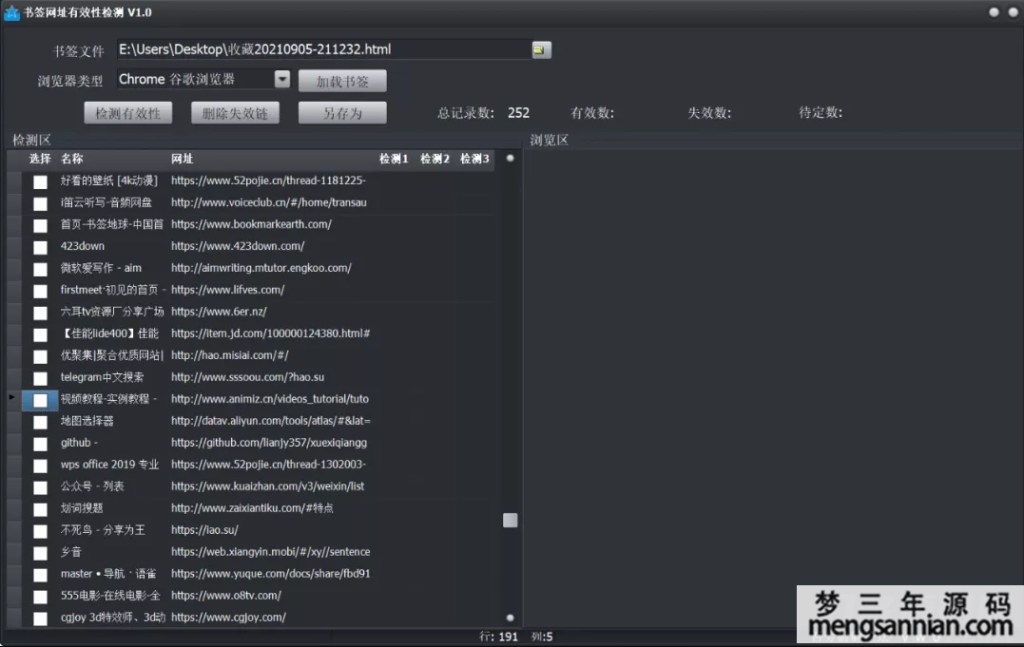
Task: Click the 名称 column header
Action: 72,159
